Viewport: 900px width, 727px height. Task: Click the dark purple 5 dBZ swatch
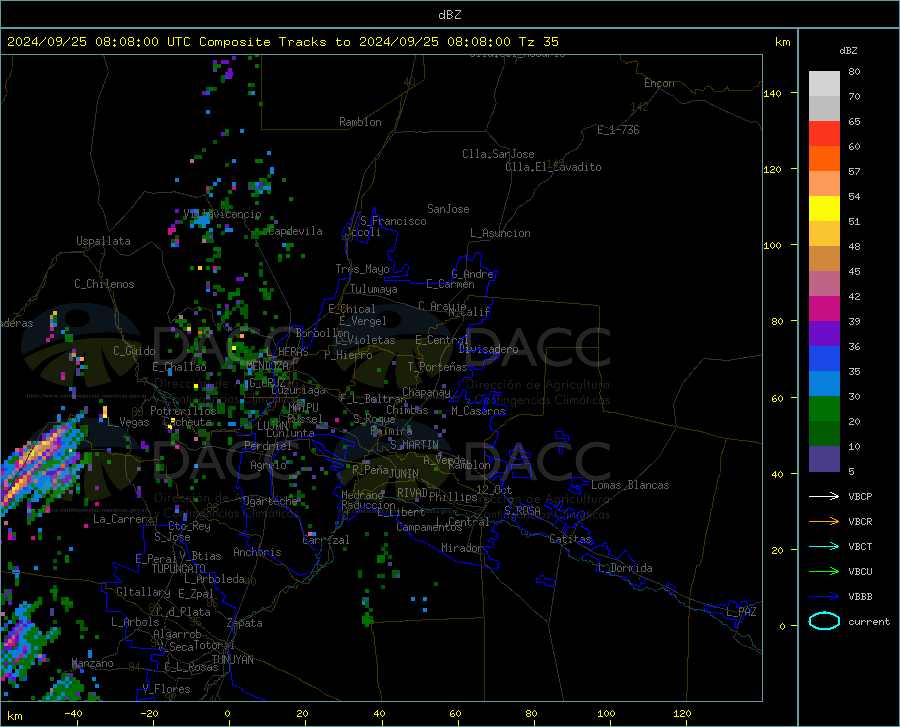824,459
